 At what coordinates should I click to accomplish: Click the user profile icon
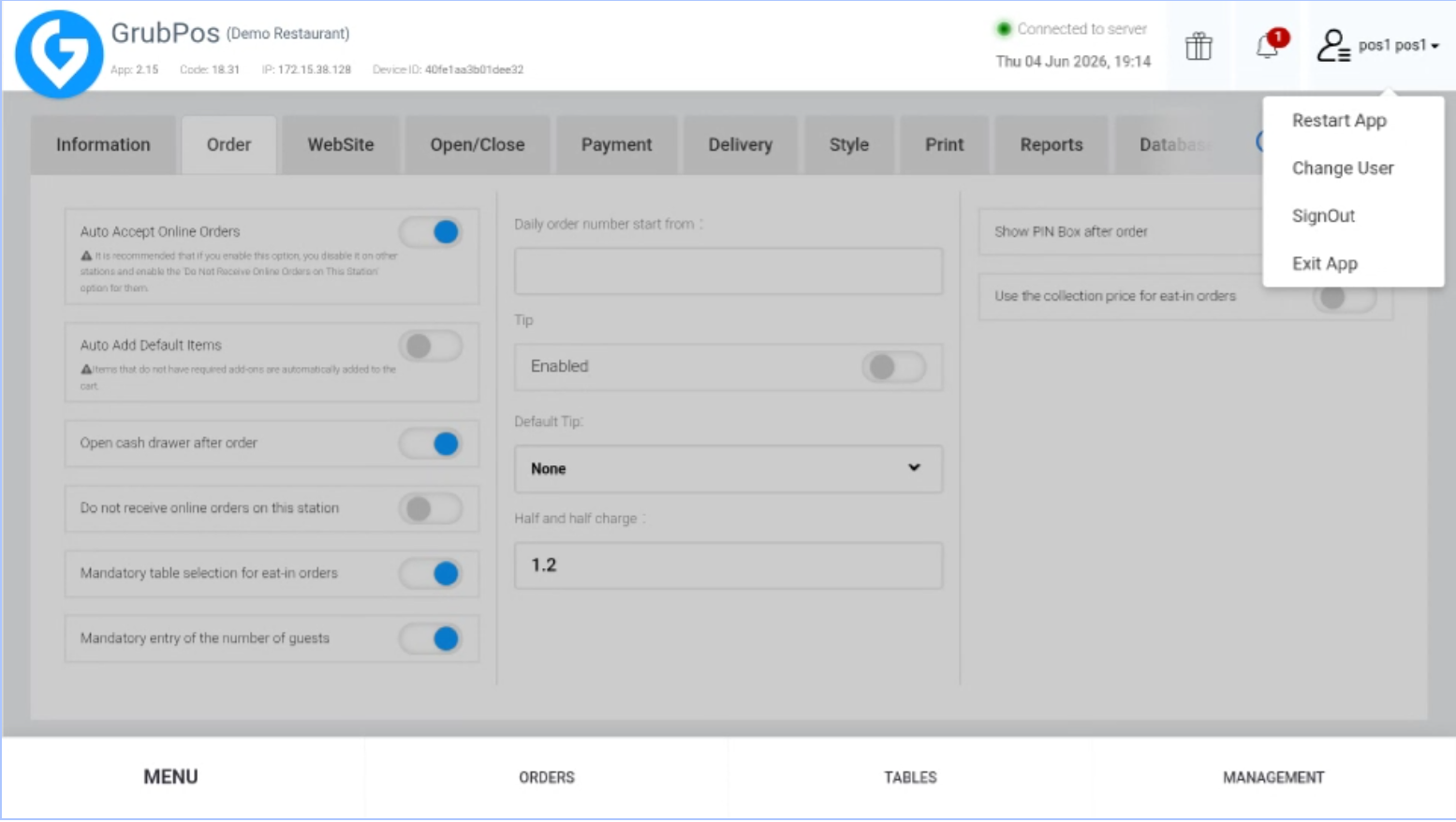[1333, 45]
